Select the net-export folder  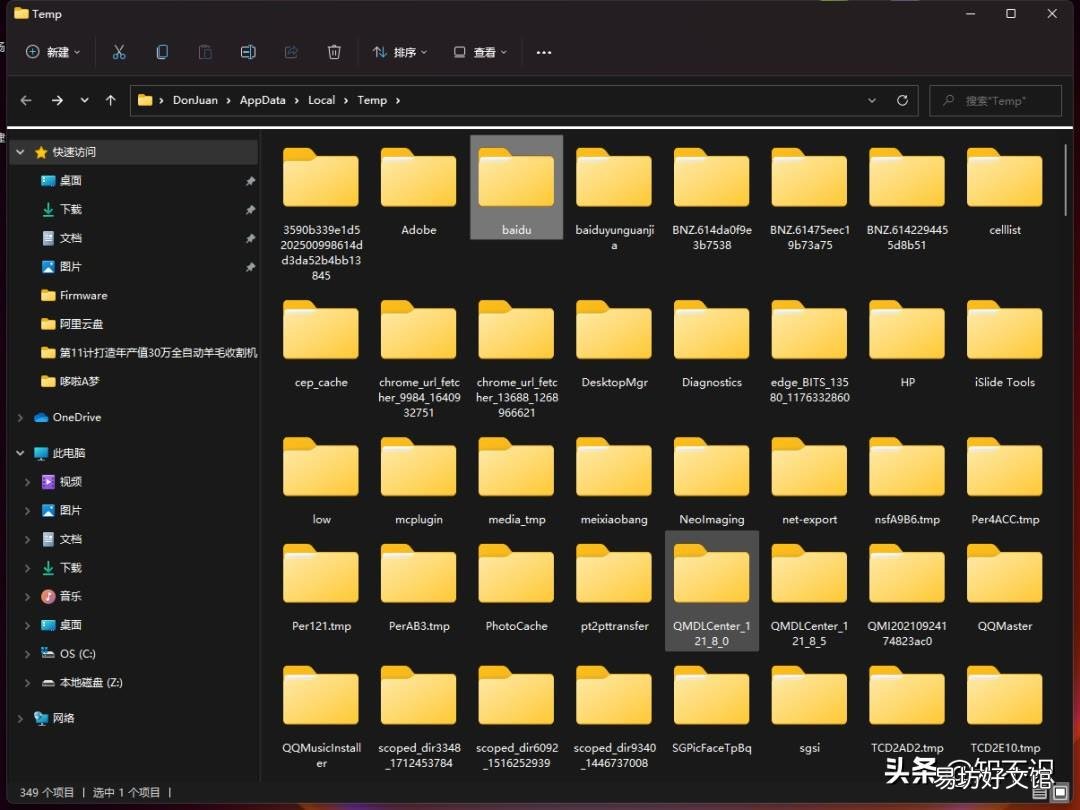click(x=809, y=481)
